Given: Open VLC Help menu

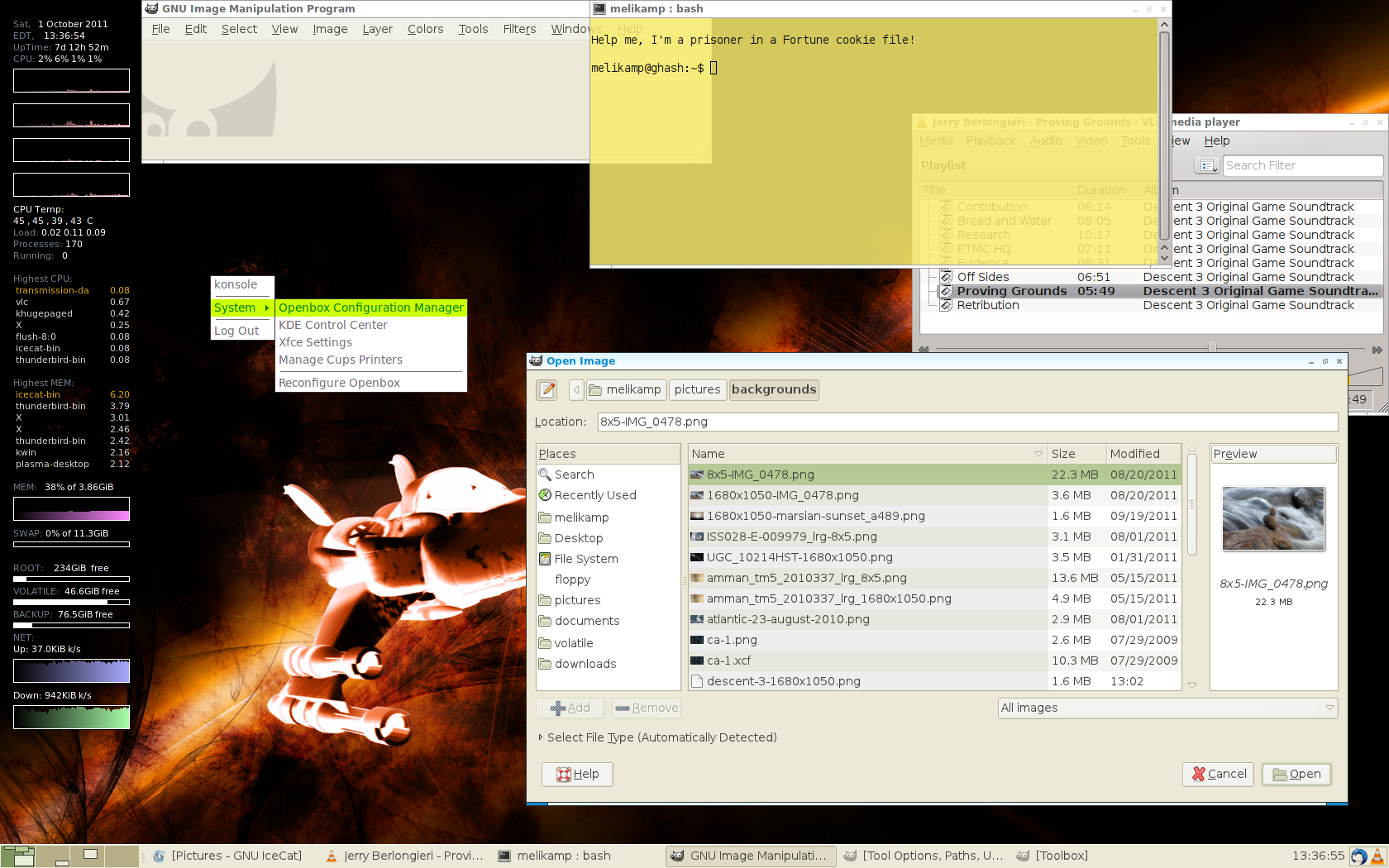Looking at the screenshot, I should click(x=1216, y=141).
